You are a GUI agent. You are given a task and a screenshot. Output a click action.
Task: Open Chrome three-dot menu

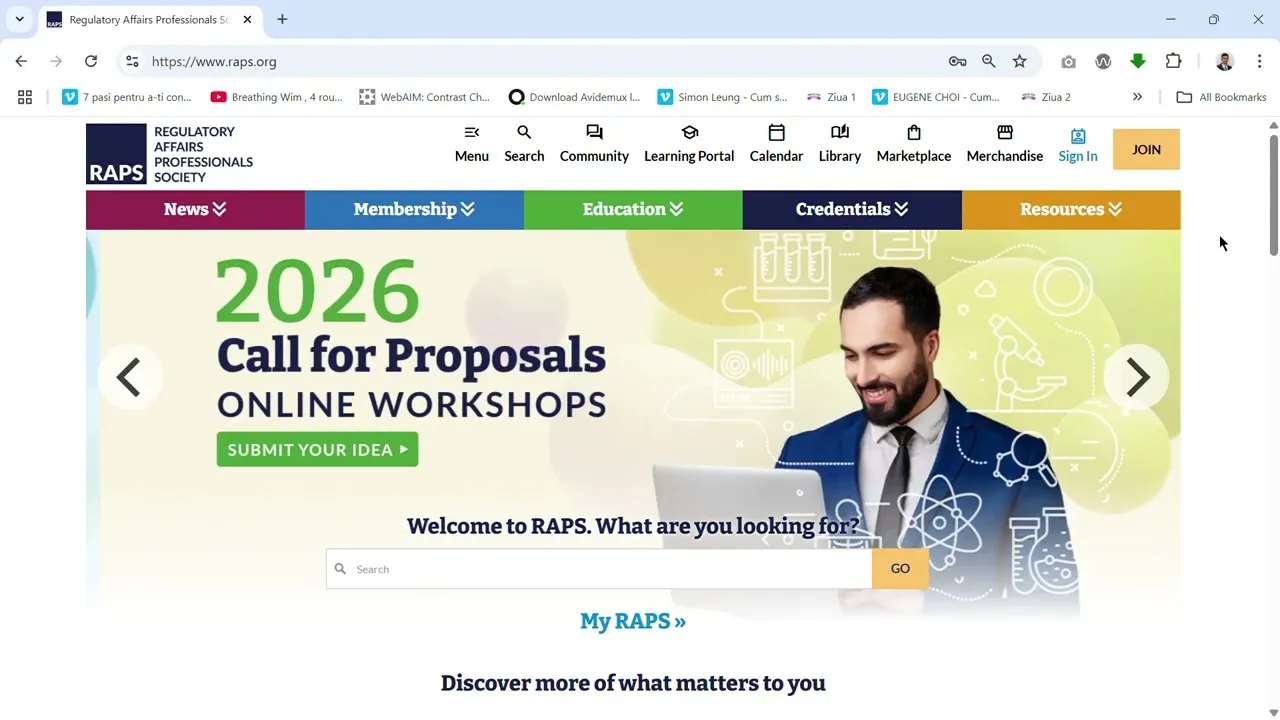pyautogui.click(x=1259, y=61)
